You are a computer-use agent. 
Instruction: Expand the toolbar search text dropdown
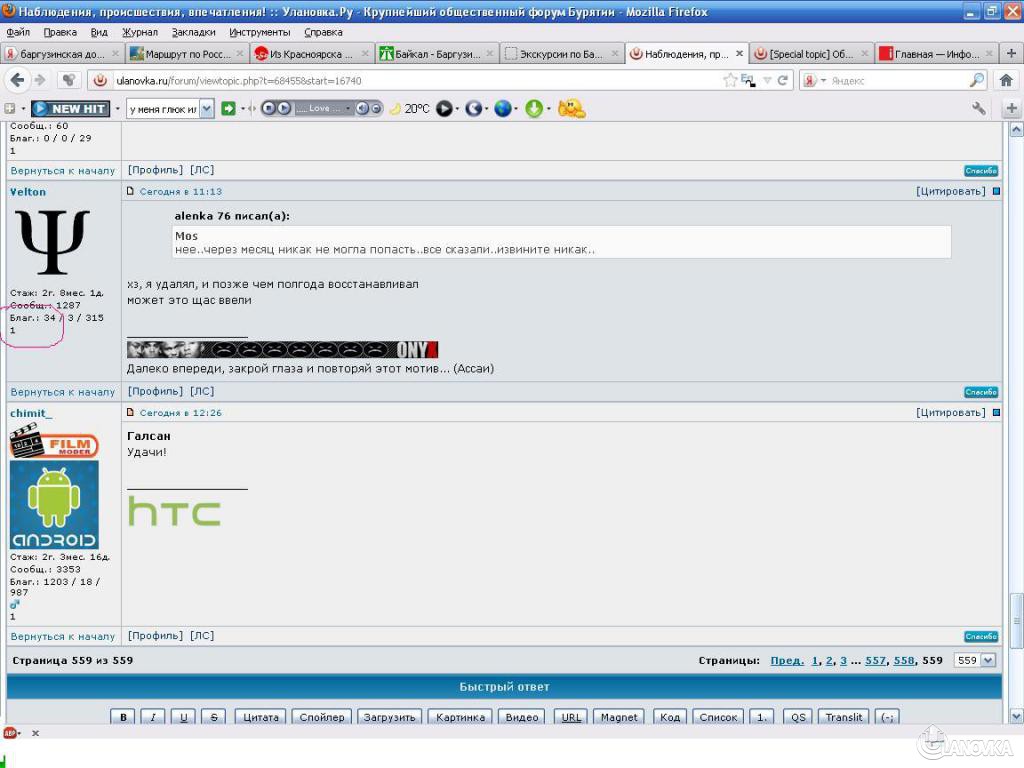pos(207,108)
